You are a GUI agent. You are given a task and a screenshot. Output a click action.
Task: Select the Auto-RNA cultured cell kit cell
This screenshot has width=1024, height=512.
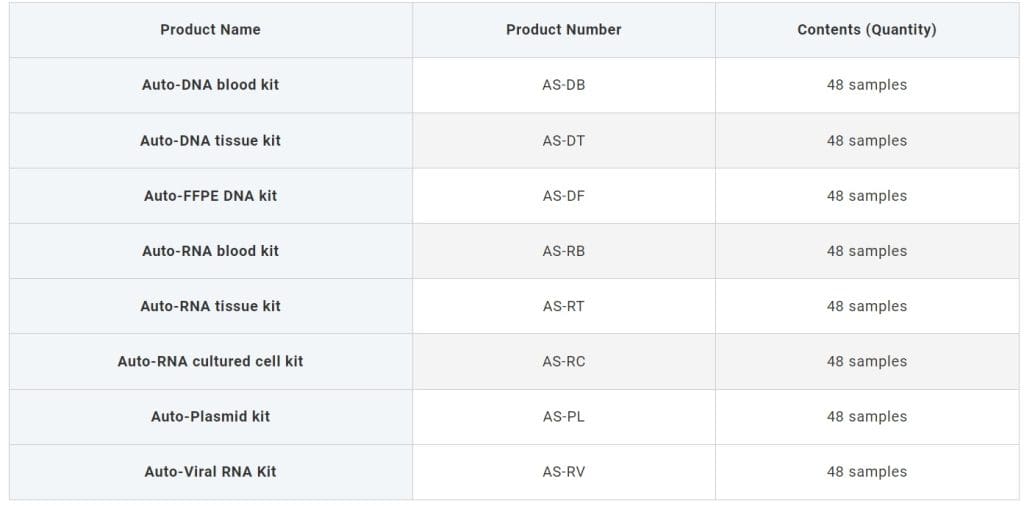pos(210,361)
